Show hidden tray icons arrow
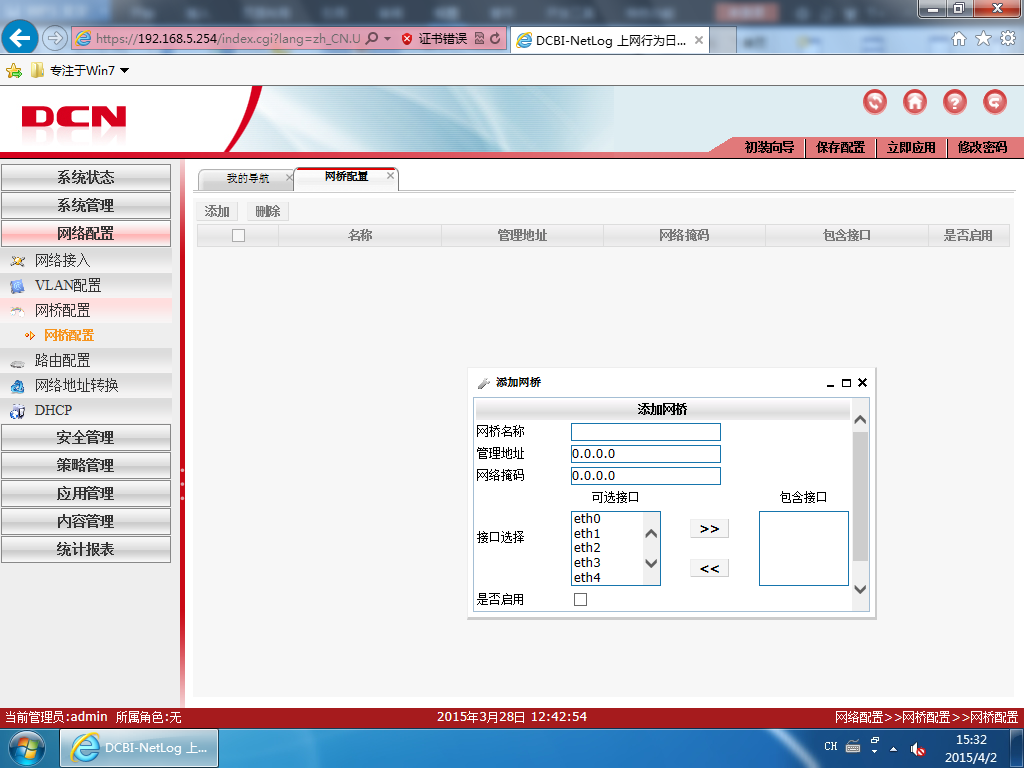The height and width of the screenshot is (768, 1024). pos(893,748)
